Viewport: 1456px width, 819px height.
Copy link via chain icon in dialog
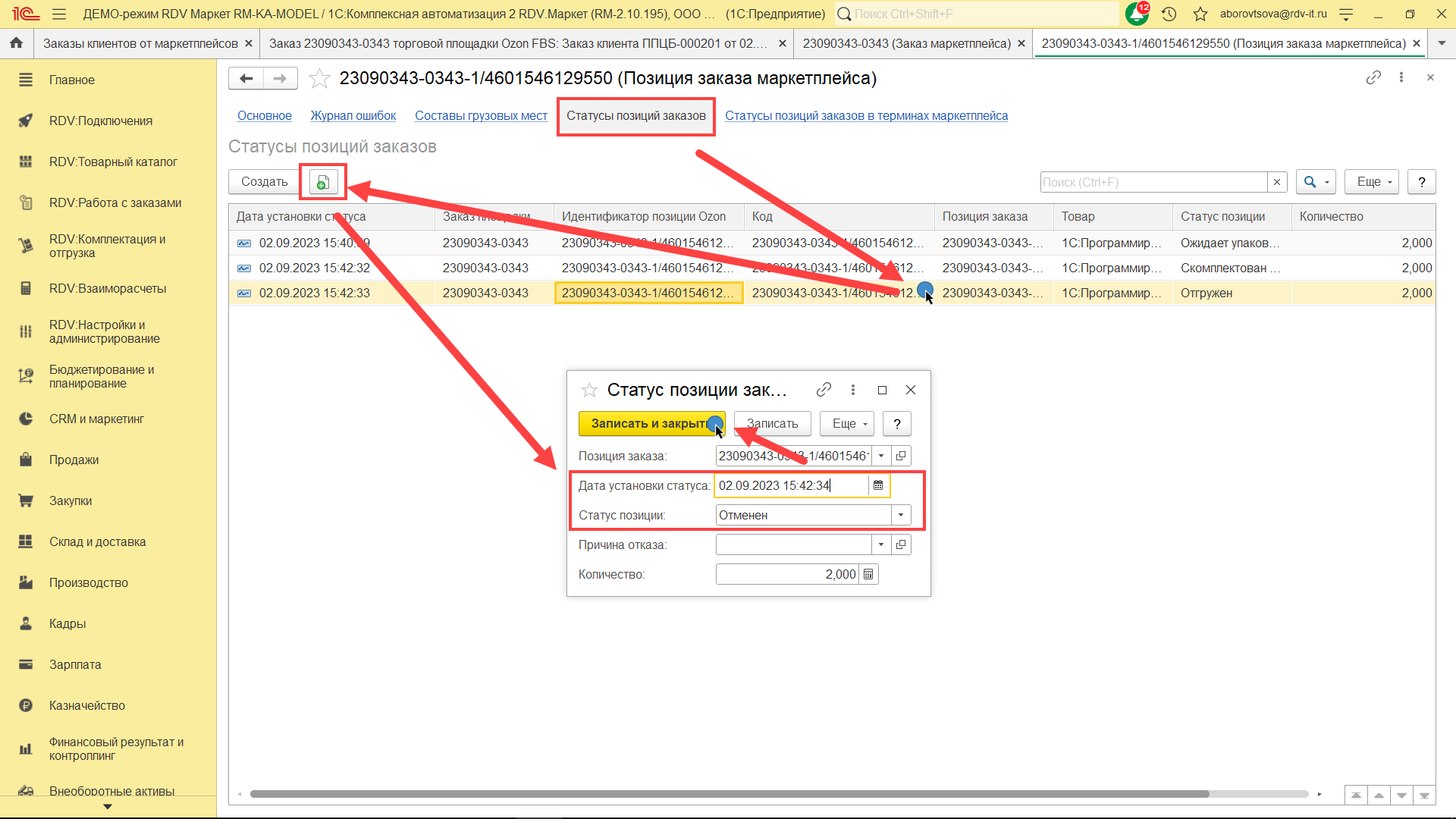pyautogui.click(x=824, y=390)
